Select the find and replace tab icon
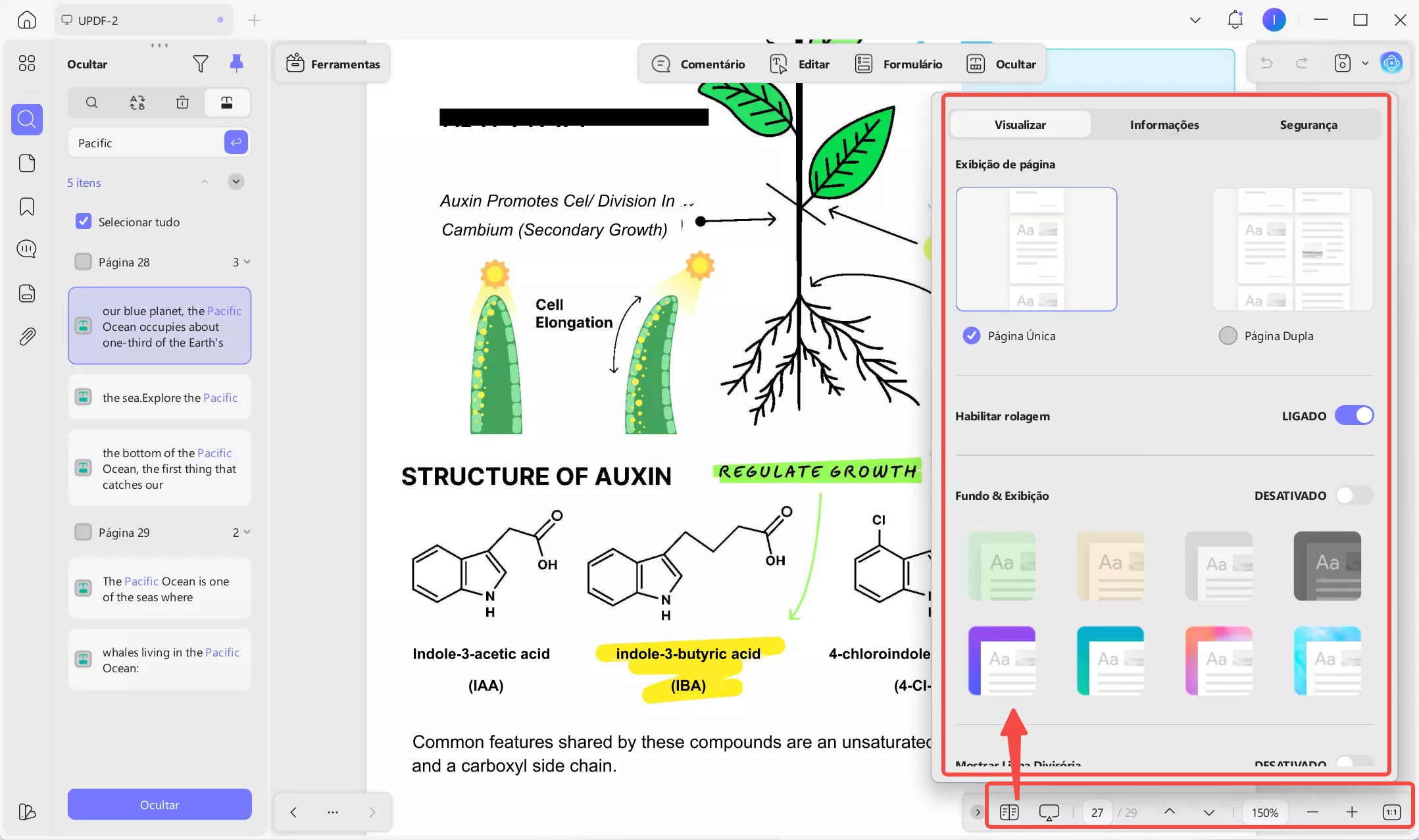The width and height of the screenshot is (1419, 840). pyautogui.click(x=137, y=103)
